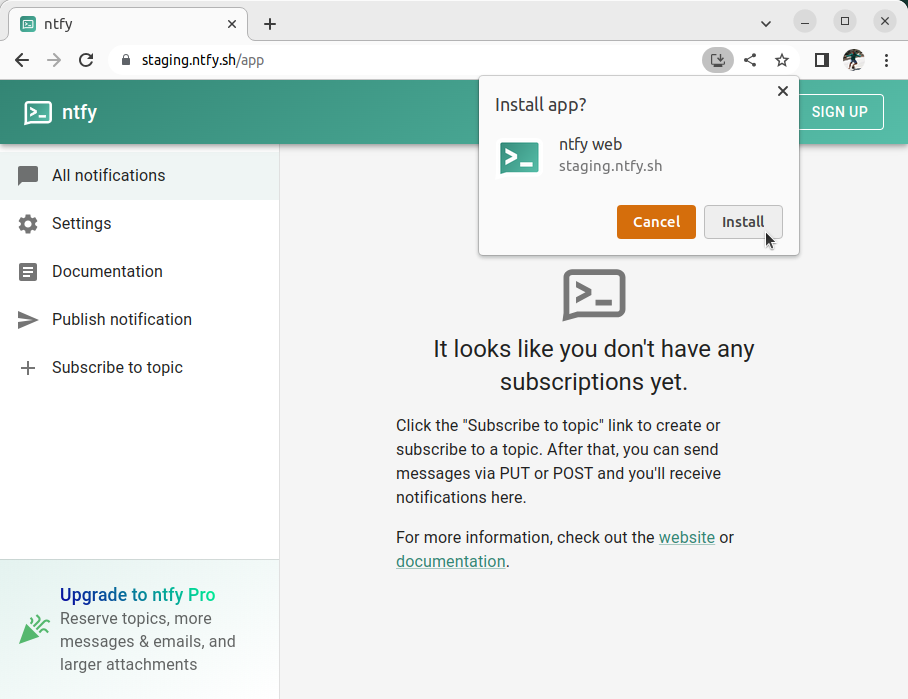
Task: Toggle the browser side panel
Action: pos(821,60)
